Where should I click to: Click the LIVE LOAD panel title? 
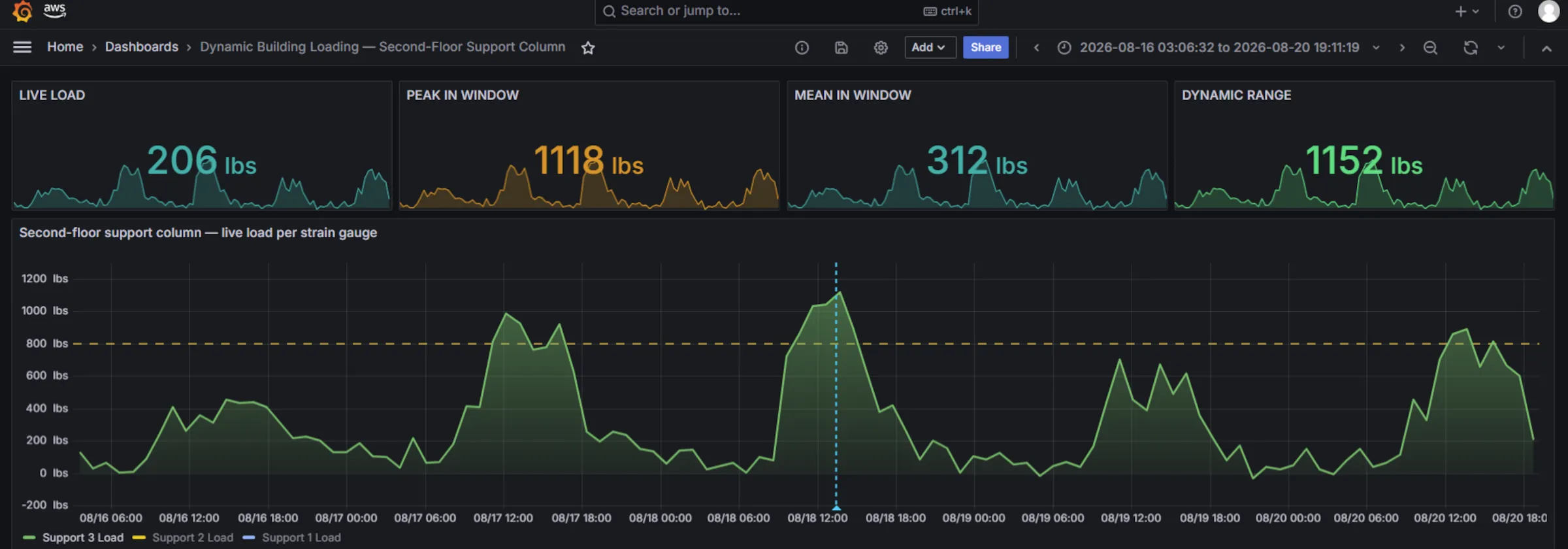click(x=52, y=95)
